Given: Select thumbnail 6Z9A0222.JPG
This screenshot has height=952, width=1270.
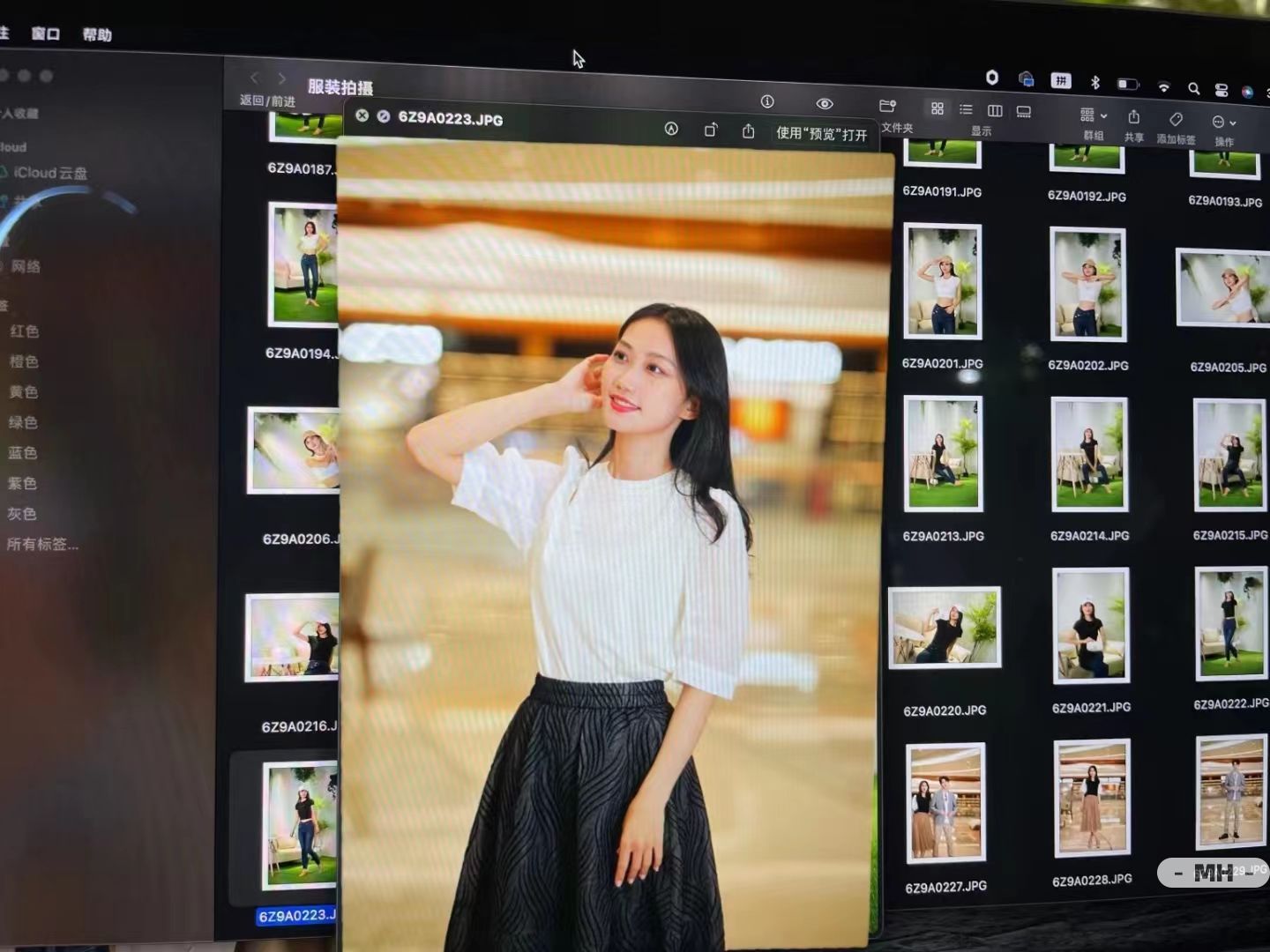Looking at the screenshot, I should coord(1231,624).
